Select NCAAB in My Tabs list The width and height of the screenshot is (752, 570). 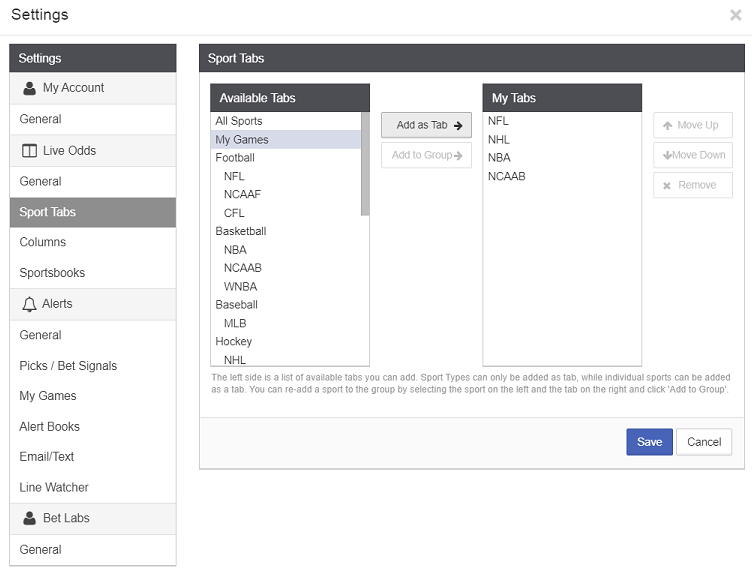507,176
